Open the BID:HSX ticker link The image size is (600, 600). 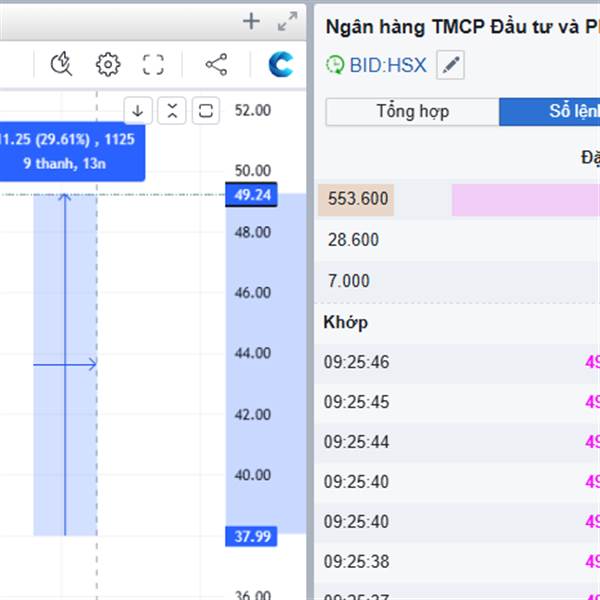pyautogui.click(x=388, y=65)
